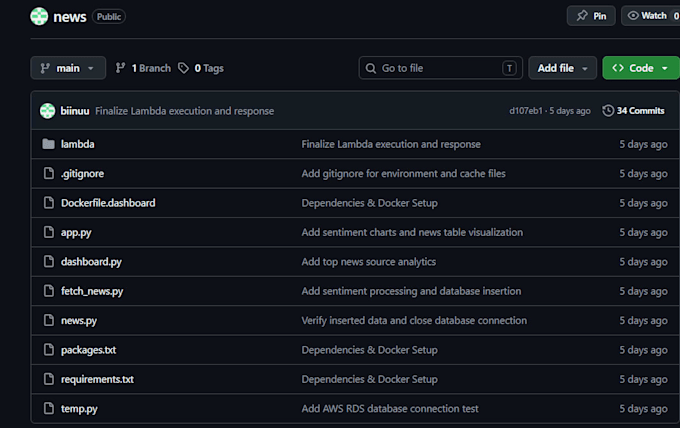Click the magnifier icon in Go to file

pyautogui.click(x=371, y=68)
